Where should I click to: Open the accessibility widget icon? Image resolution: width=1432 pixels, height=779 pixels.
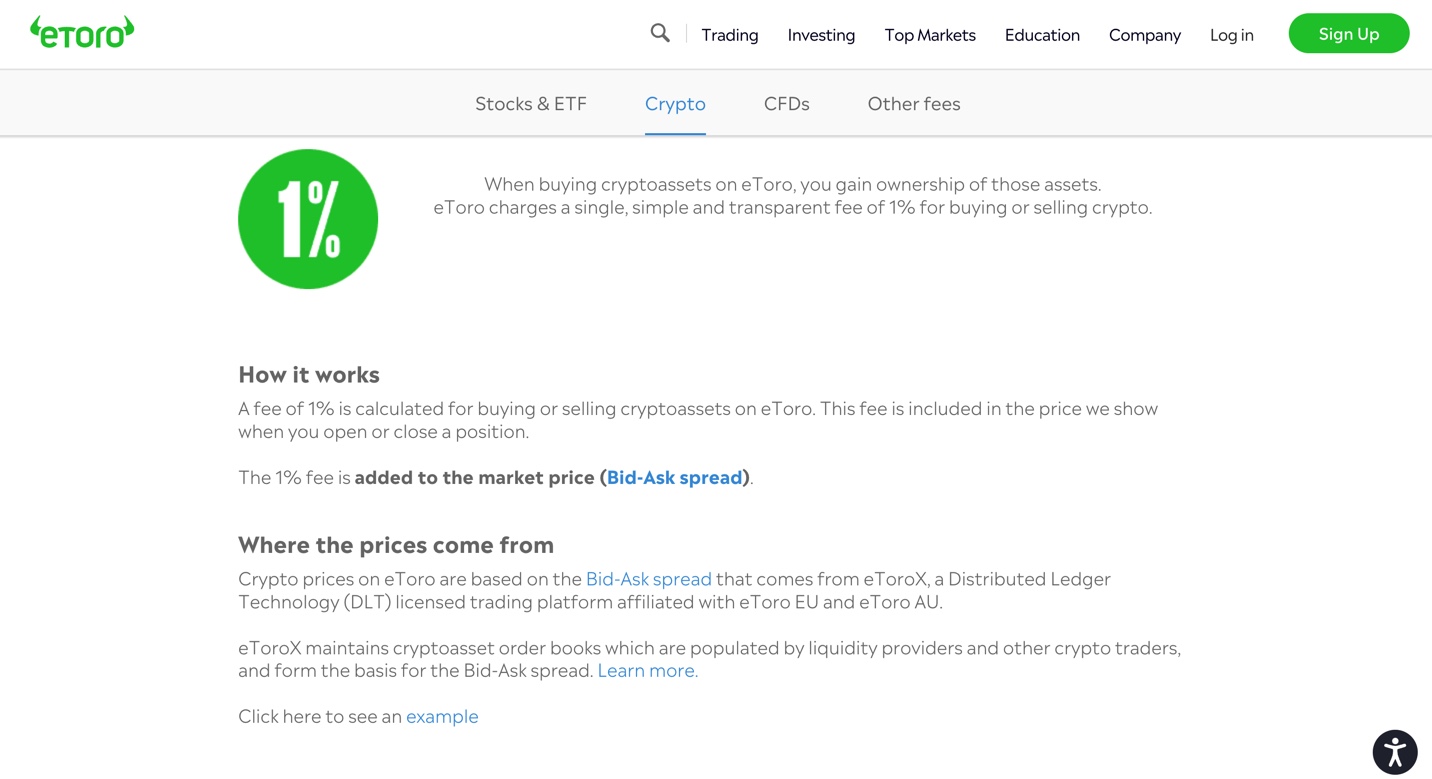[1395, 752]
